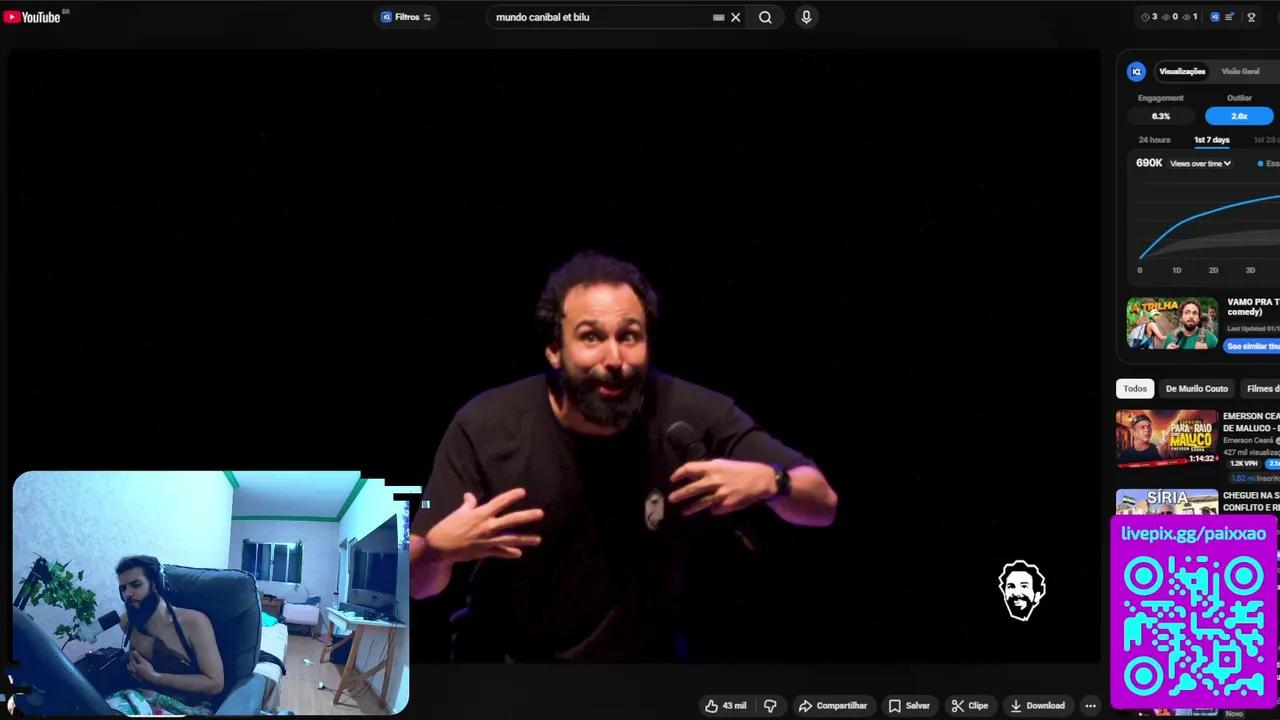Click the microphone voice search icon

806,17
